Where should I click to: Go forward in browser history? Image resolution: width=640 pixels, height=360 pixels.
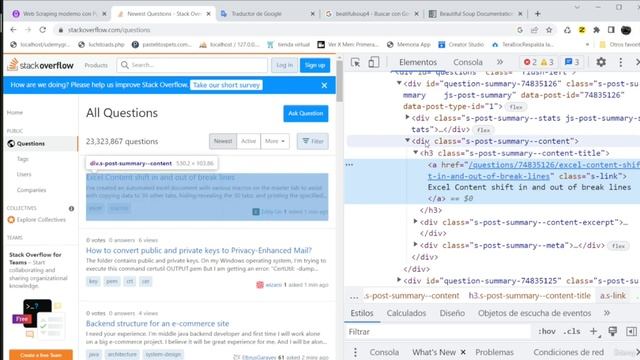28,30
